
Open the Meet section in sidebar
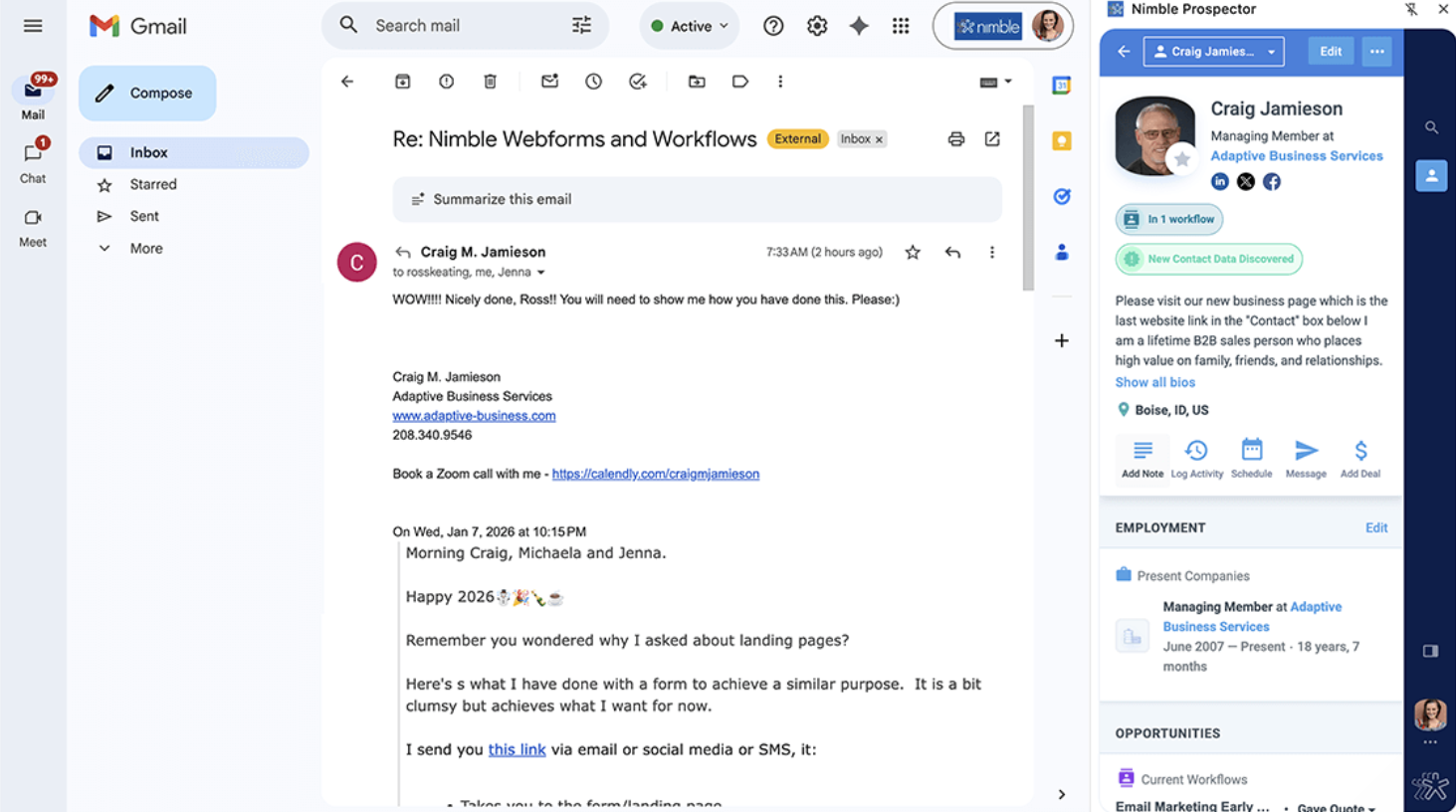[33, 227]
